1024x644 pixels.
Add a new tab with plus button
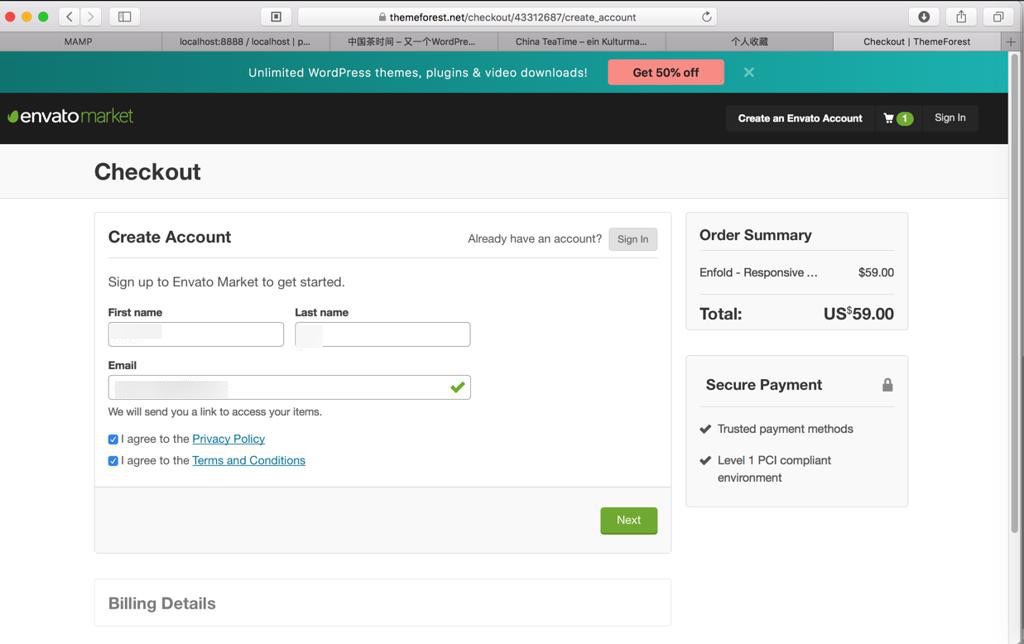[x=1011, y=42]
